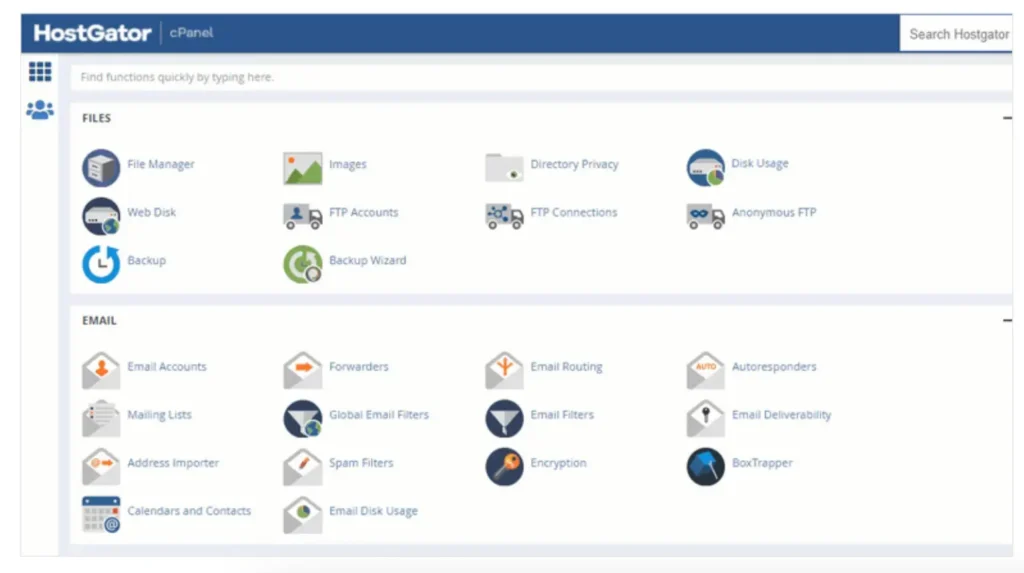
Task: Click the Spam Filters icon
Action: point(302,467)
